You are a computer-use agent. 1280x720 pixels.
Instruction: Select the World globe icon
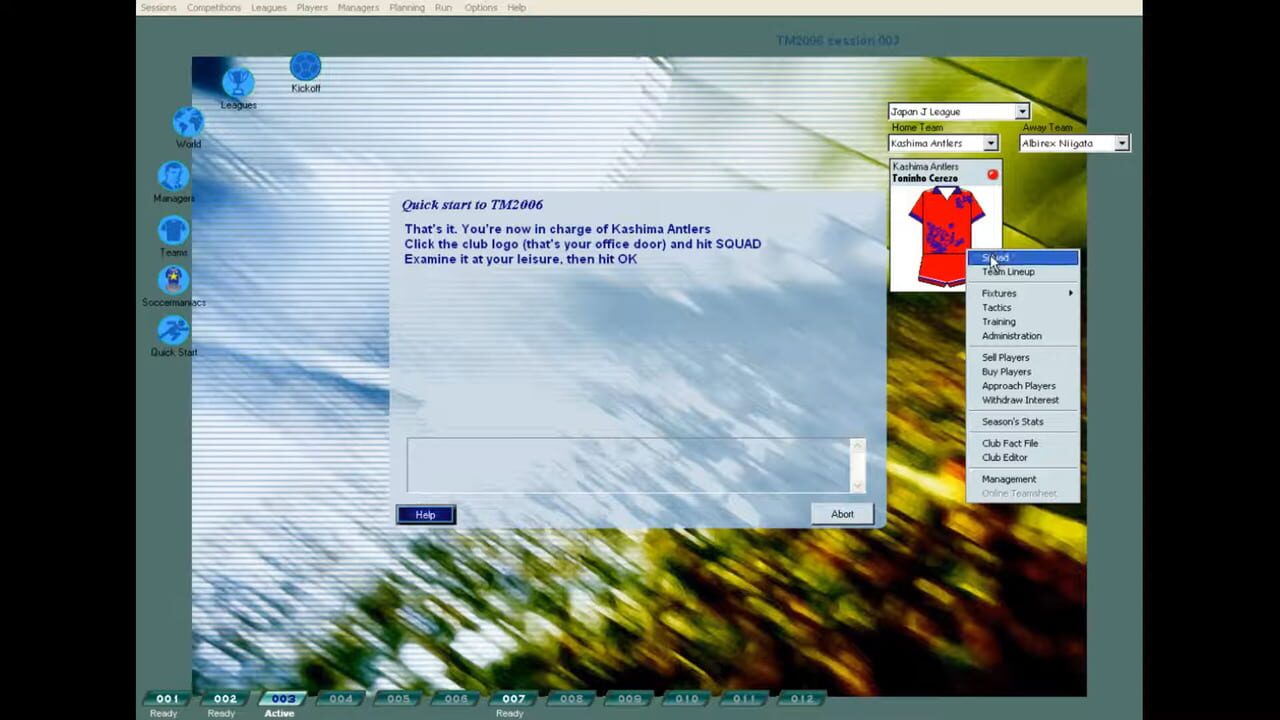(187, 122)
